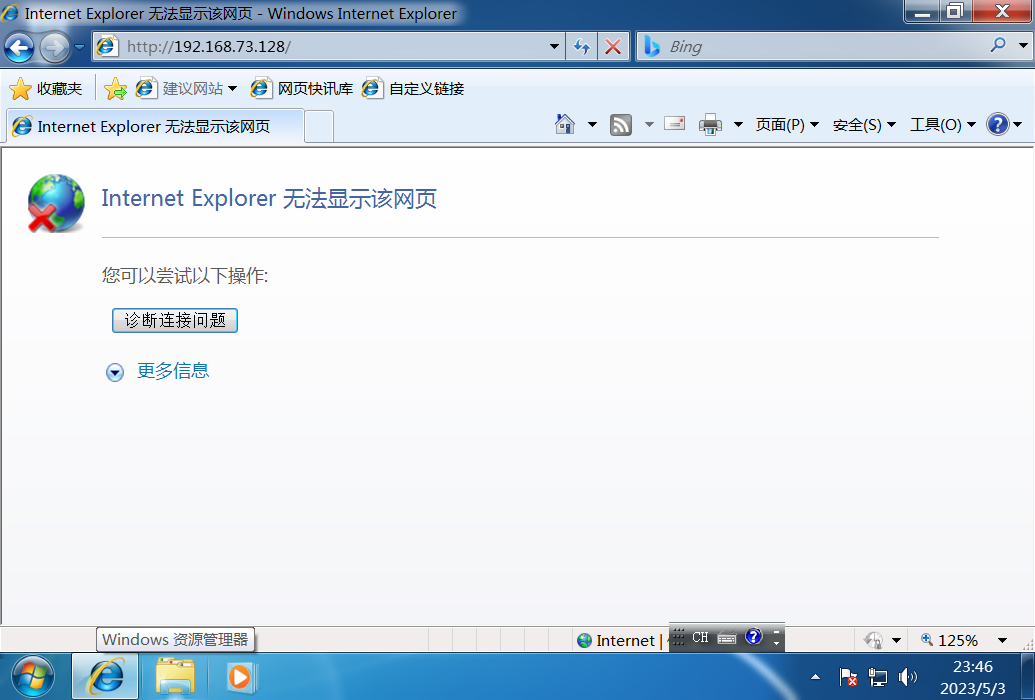
Task: Show hidden tray icons arrow
Action: (x=816, y=677)
